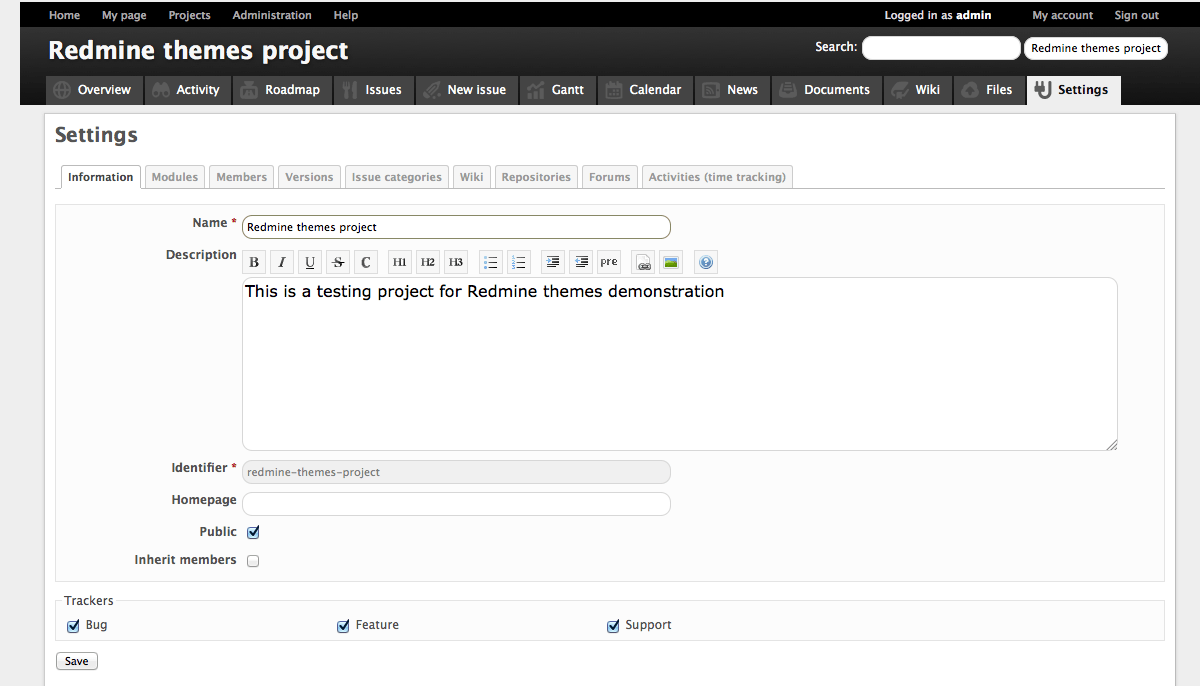Apply underline formatting in description toolbar
Screen dimensions: 1200x686
tap(310, 262)
